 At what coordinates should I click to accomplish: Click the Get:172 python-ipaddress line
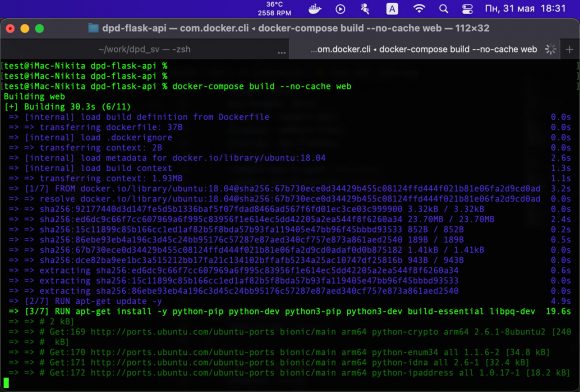pos(290,373)
